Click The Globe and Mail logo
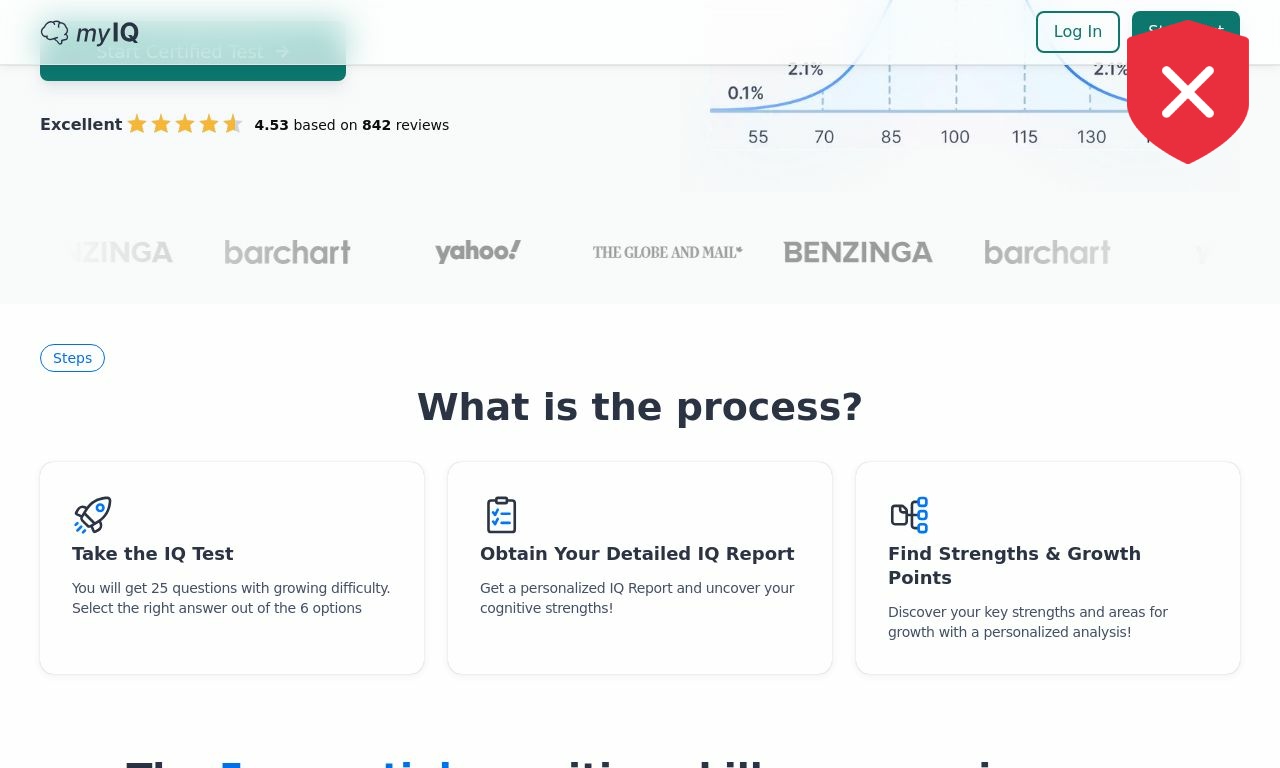Screen dimensions: 1280x768 click(x=668, y=252)
